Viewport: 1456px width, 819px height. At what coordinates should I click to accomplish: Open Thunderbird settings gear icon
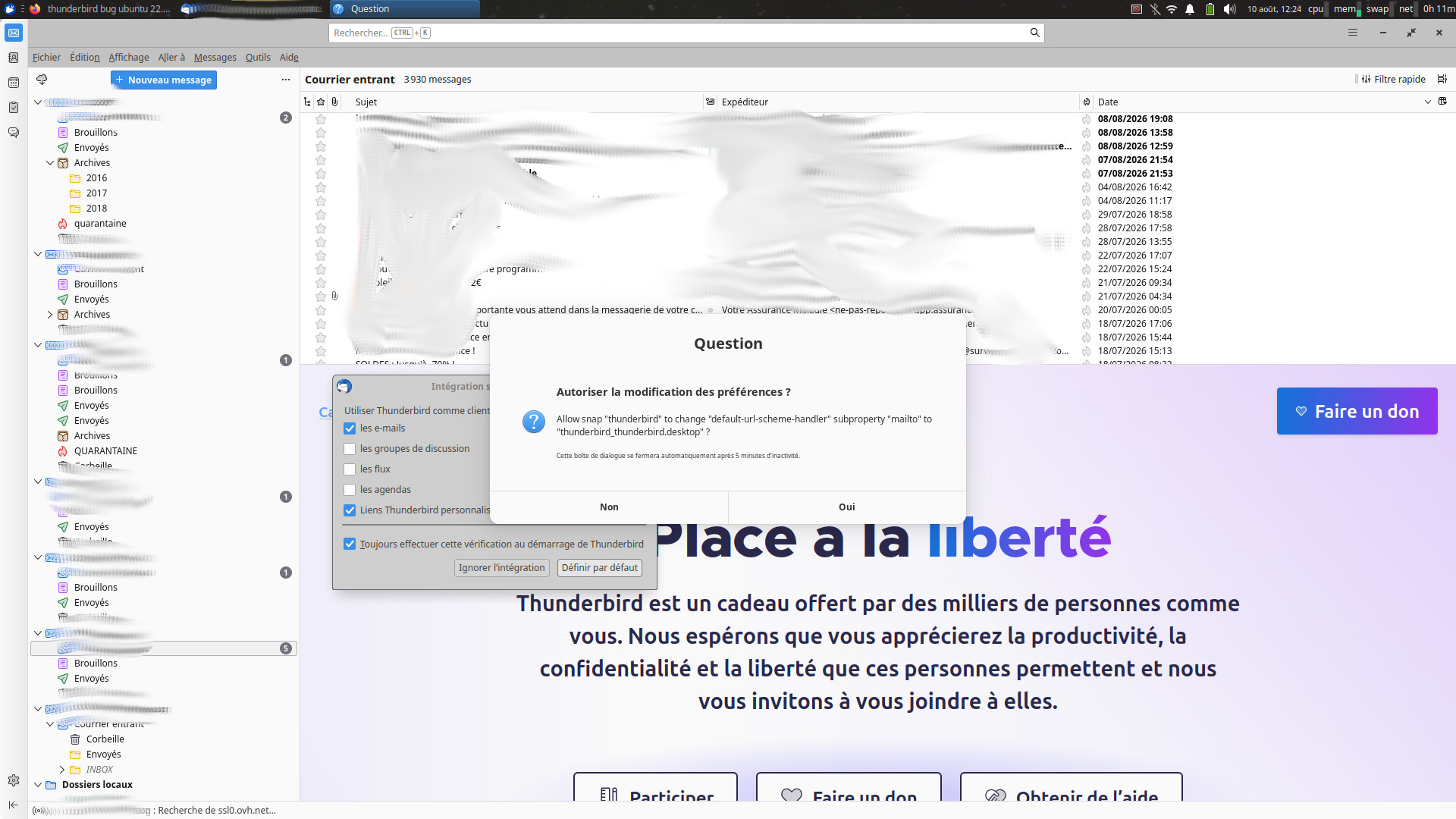(14, 780)
